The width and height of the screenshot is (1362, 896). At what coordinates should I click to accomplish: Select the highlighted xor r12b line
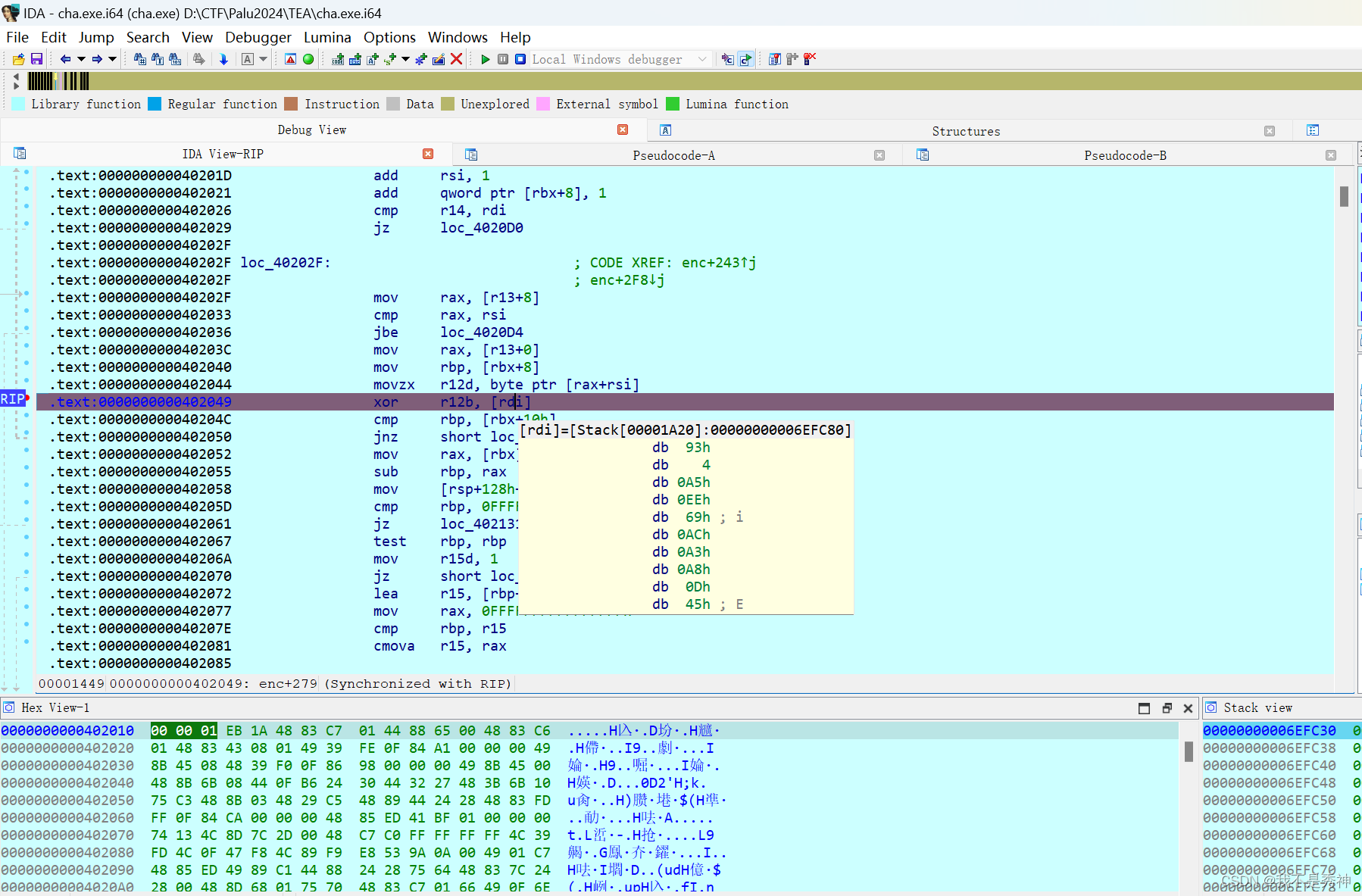[685, 402]
